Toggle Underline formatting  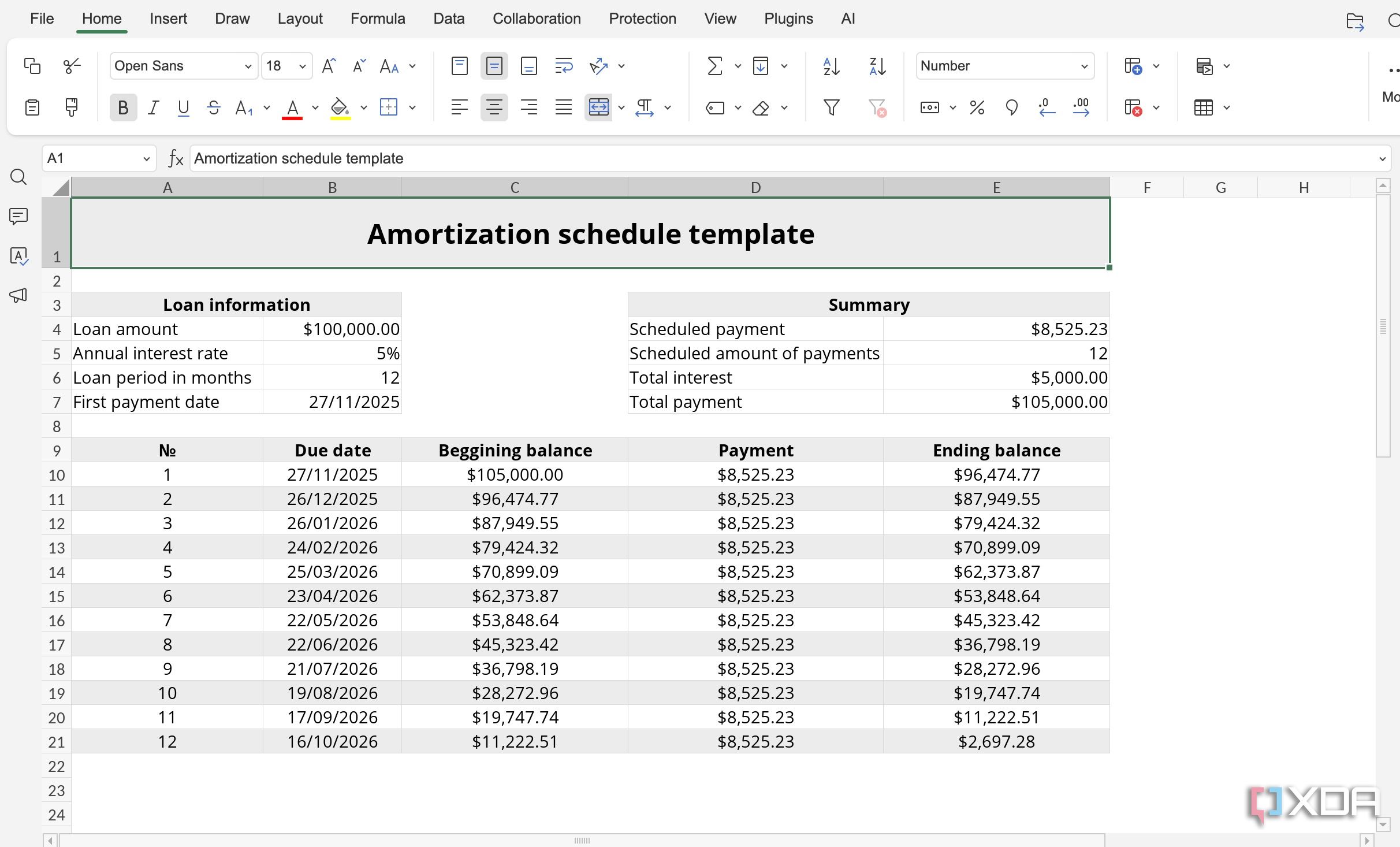pyautogui.click(x=183, y=107)
